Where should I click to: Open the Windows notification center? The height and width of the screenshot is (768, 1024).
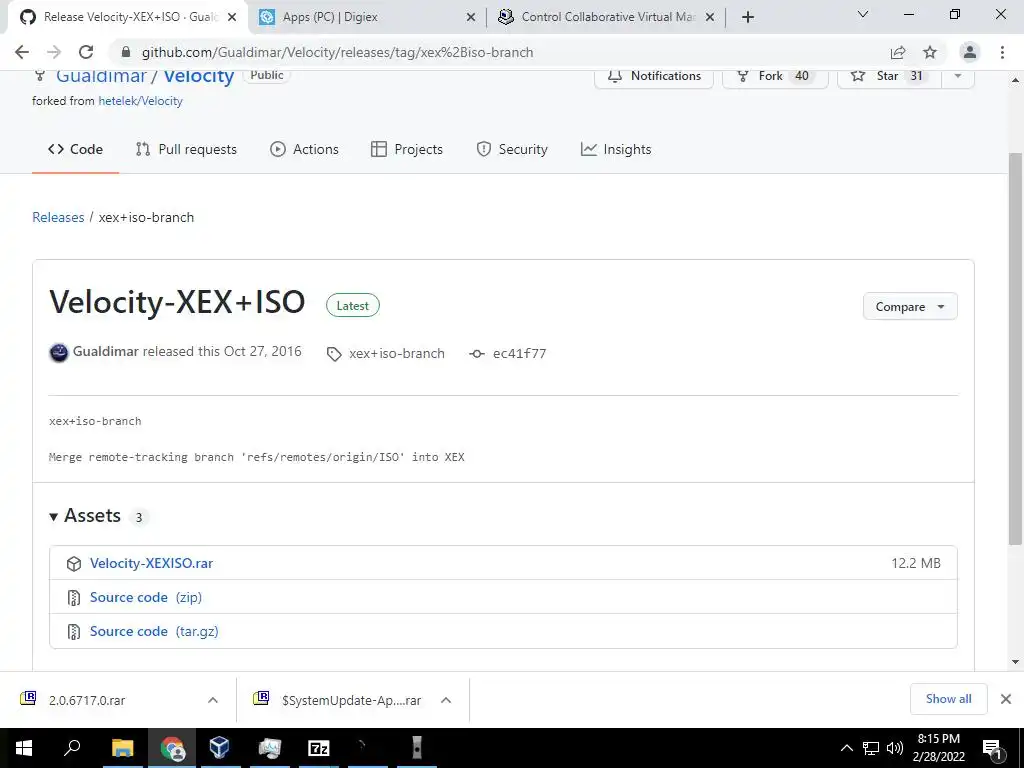992,748
